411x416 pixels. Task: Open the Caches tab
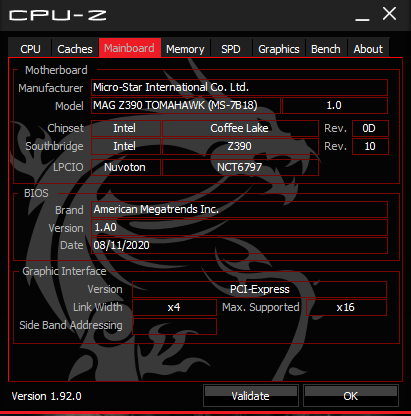75,49
